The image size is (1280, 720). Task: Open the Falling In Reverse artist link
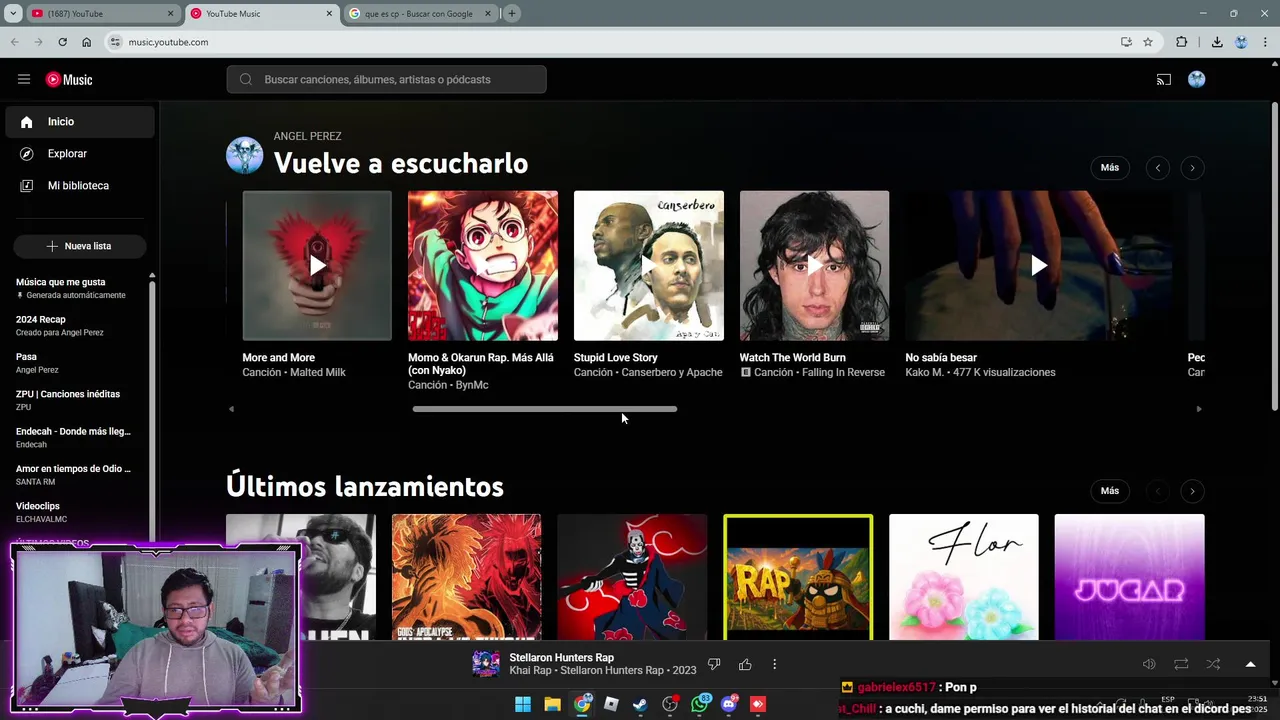pos(843,372)
